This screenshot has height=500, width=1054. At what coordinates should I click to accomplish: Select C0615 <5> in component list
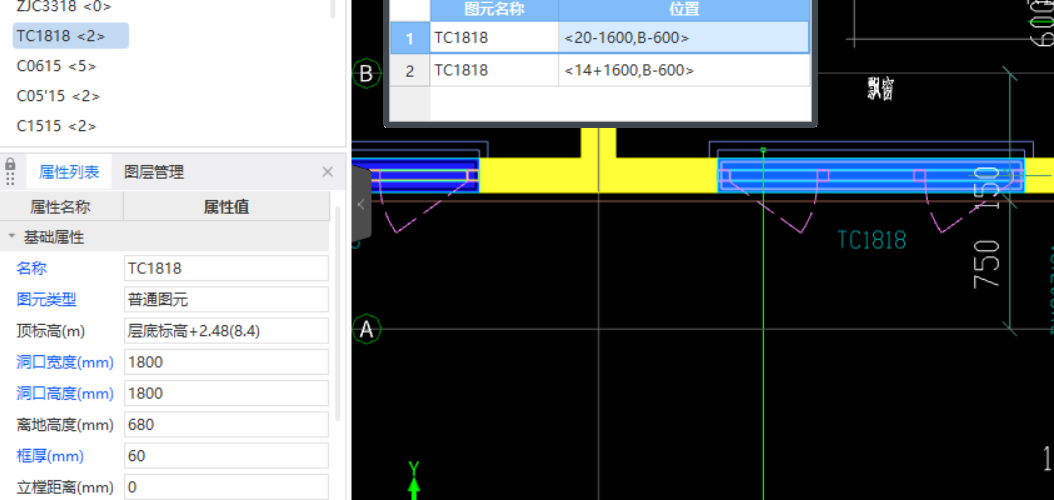point(56,66)
